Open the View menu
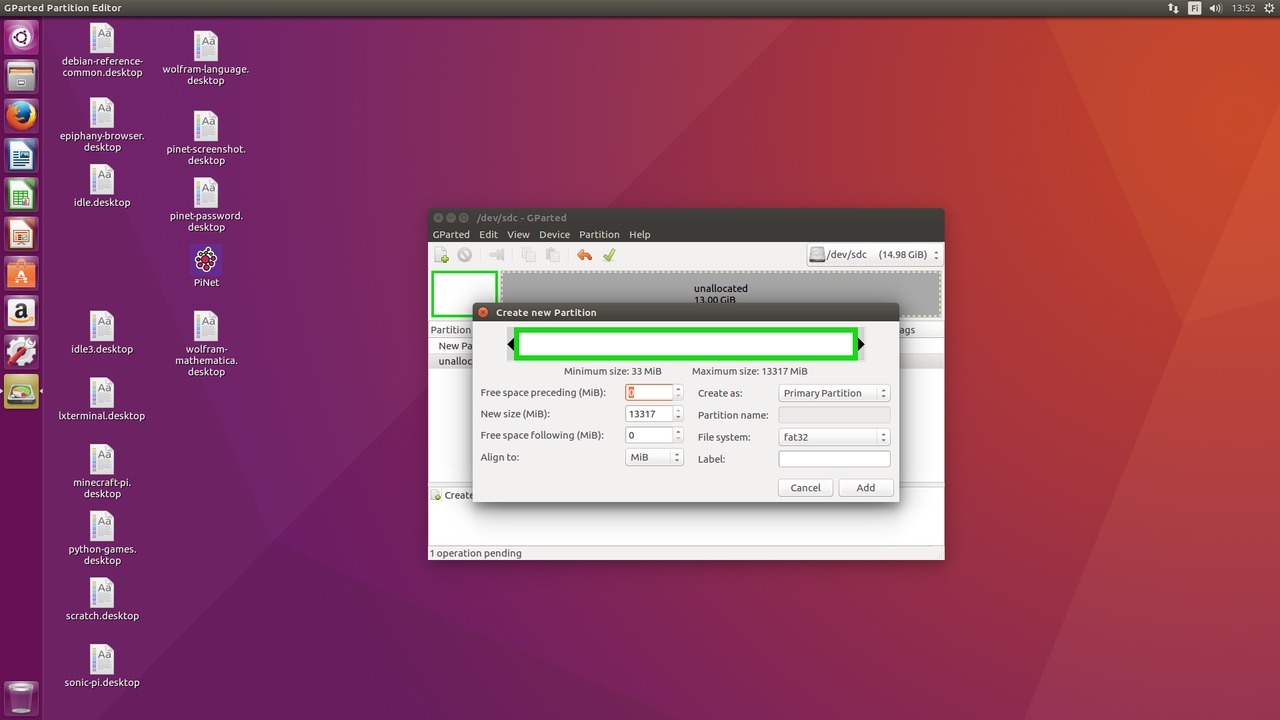Image resolution: width=1280 pixels, height=720 pixels. click(x=518, y=234)
